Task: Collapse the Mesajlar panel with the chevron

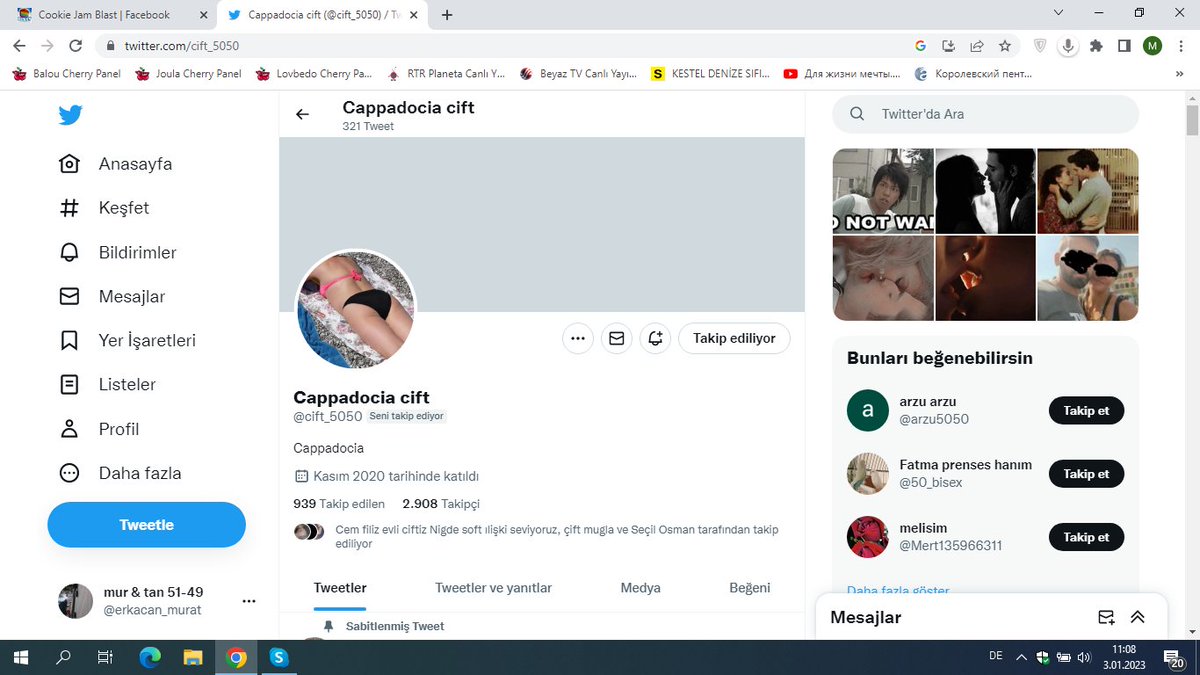Action: click(x=1137, y=617)
